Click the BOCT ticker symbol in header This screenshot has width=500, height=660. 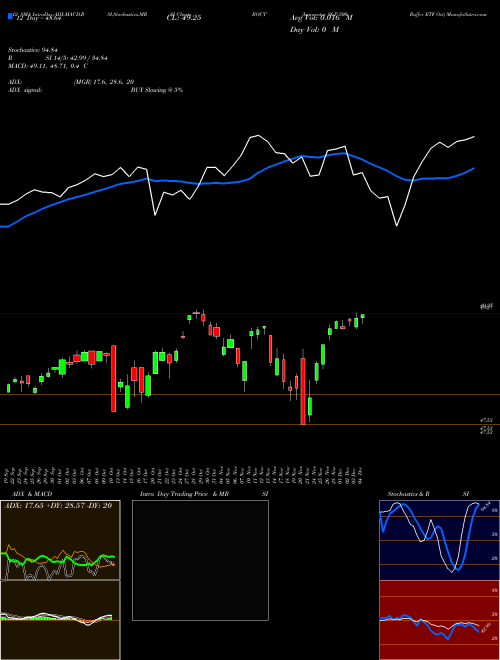(259, 14)
